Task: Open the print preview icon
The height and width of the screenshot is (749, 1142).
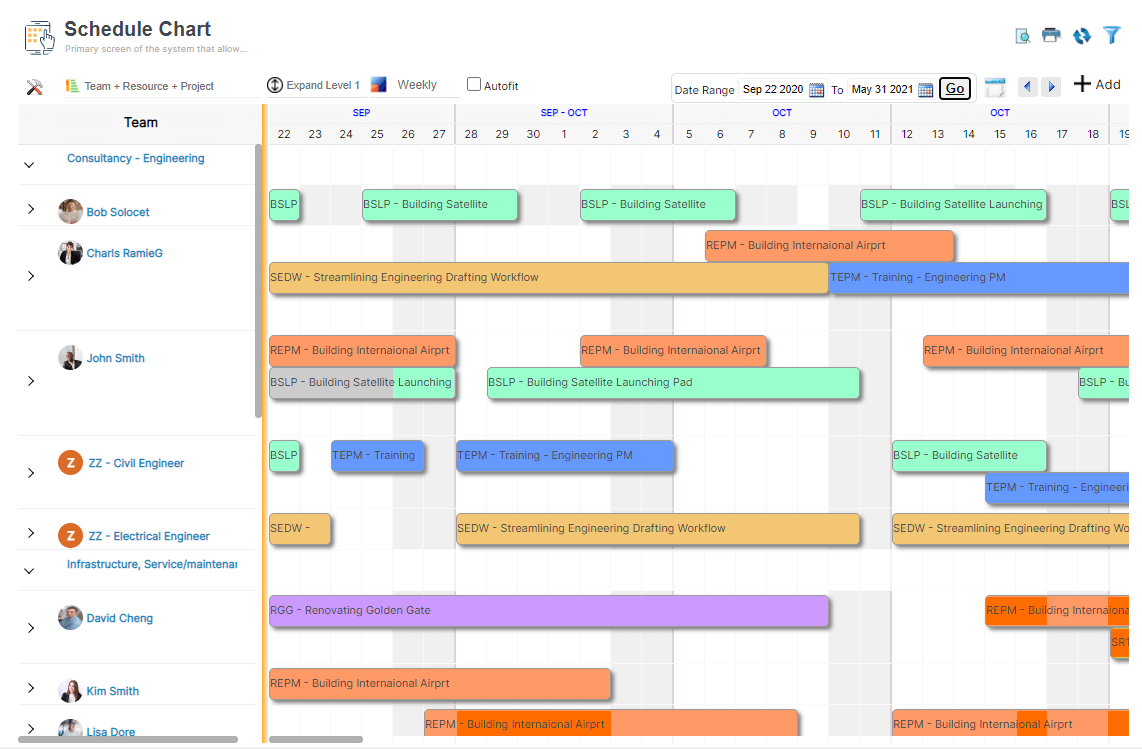Action: tap(1022, 35)
